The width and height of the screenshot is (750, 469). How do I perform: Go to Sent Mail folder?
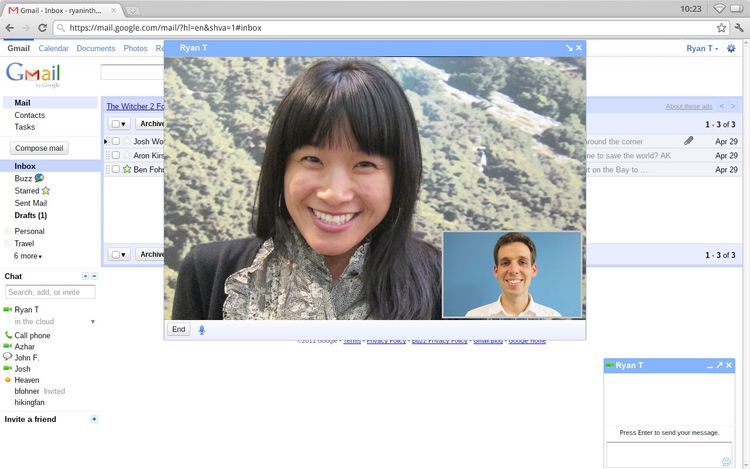click(32, 203)
